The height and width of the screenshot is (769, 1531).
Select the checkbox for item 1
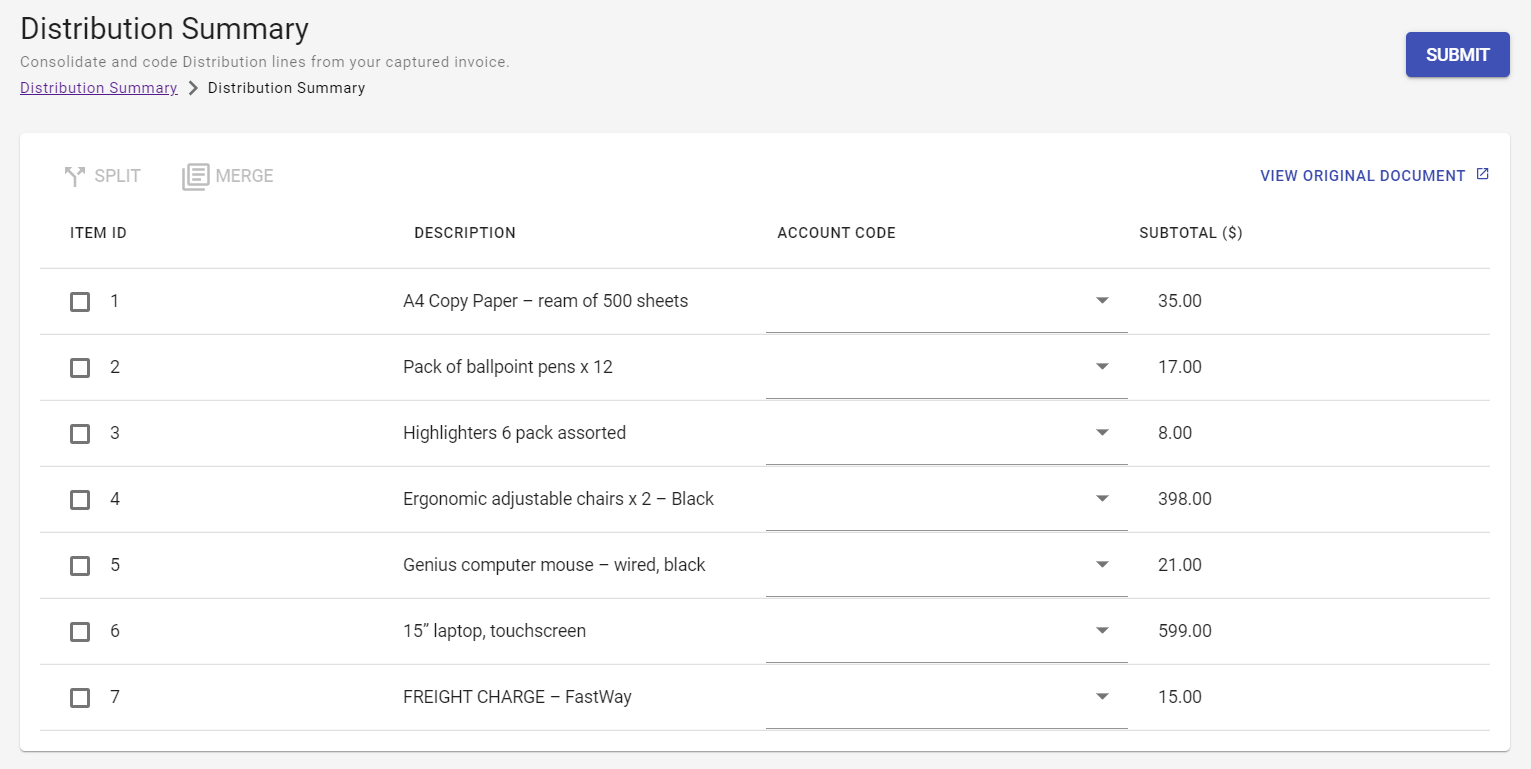(80, 301)
